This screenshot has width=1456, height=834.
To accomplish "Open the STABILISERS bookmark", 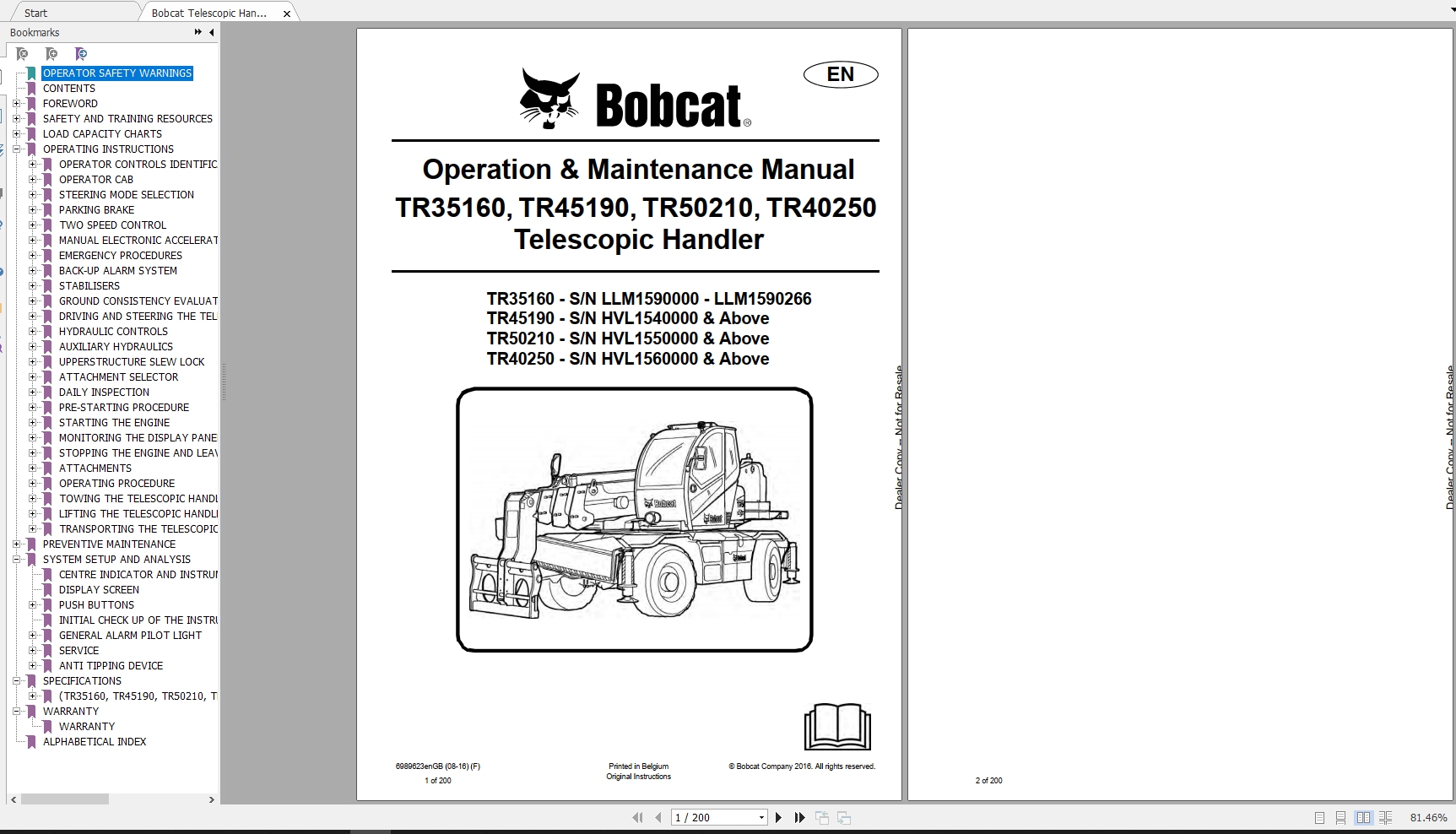I will point(89,286).
